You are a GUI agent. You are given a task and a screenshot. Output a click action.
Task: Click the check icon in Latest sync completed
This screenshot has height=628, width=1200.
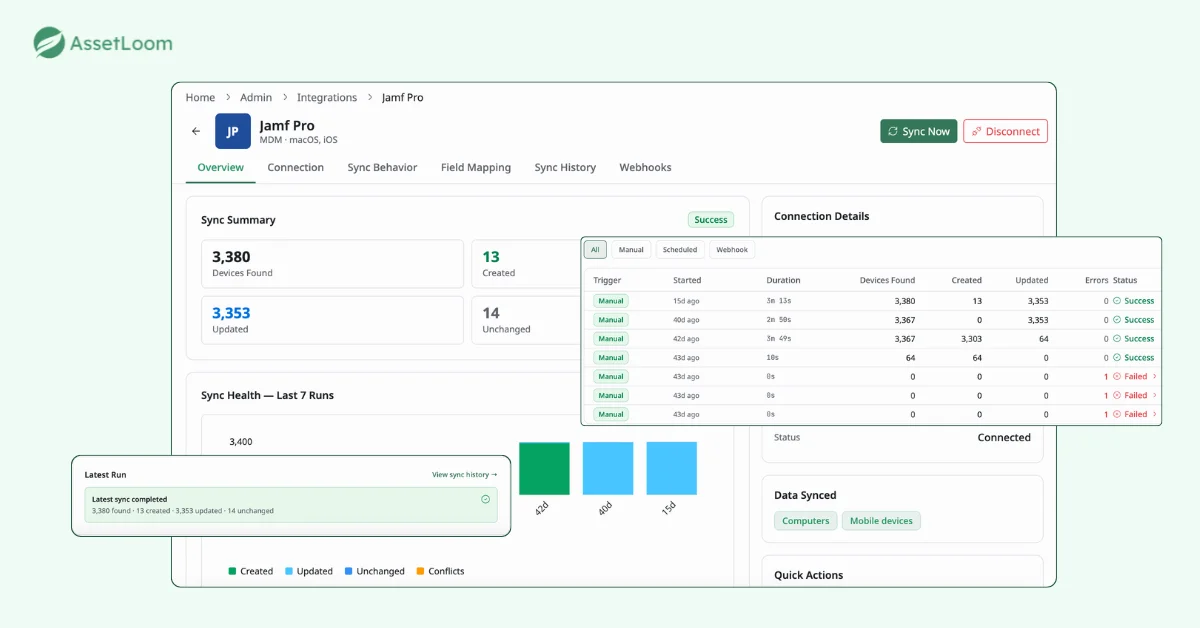click(485, 499)
